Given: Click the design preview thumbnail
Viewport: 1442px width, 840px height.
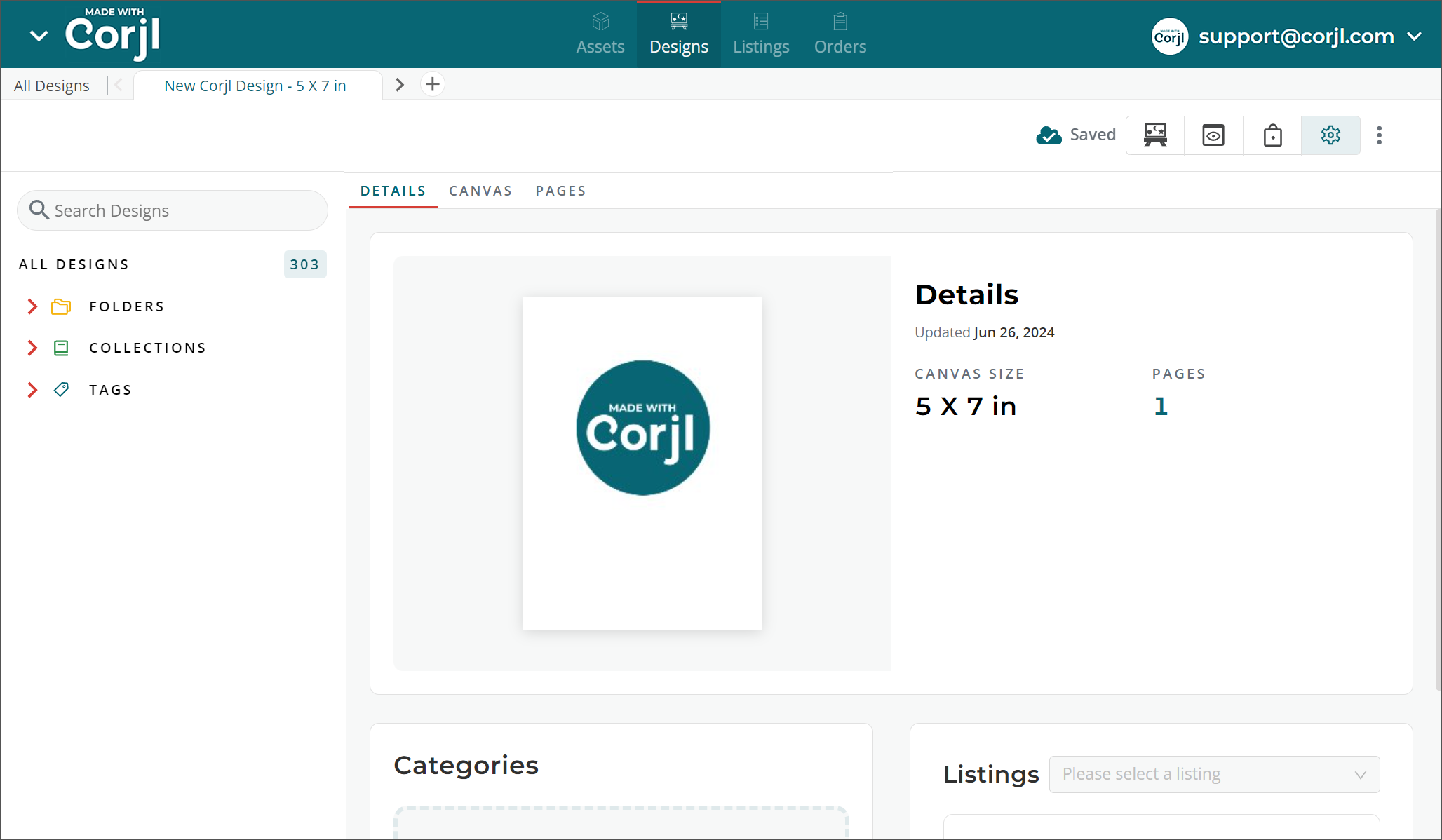Looking at the screenshot, I should tap(642, 463).
